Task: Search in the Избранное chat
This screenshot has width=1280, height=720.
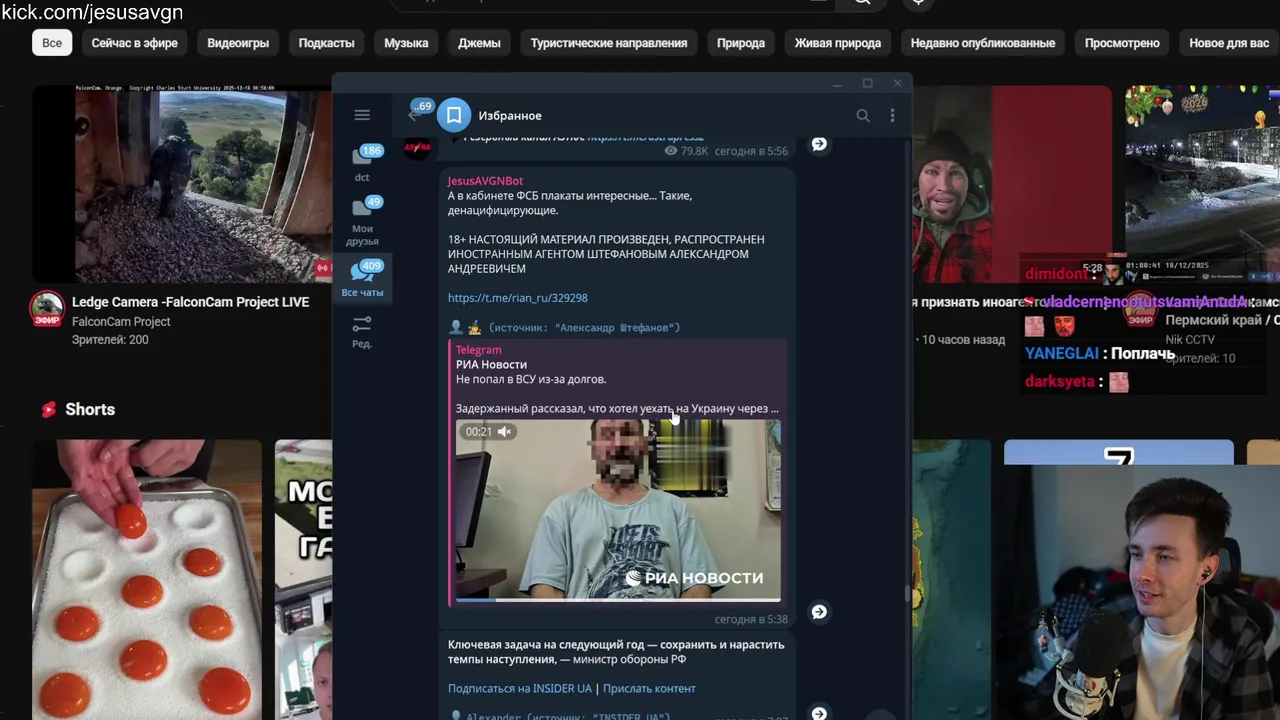Action: (863, 116)
